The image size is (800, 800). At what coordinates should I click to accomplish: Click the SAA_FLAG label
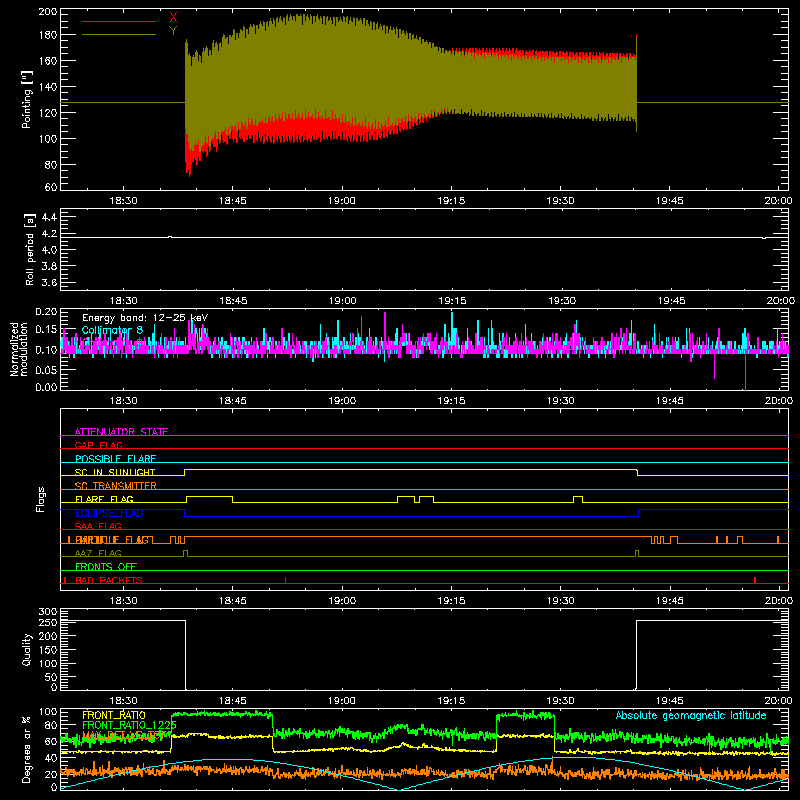tap(98, 526)
